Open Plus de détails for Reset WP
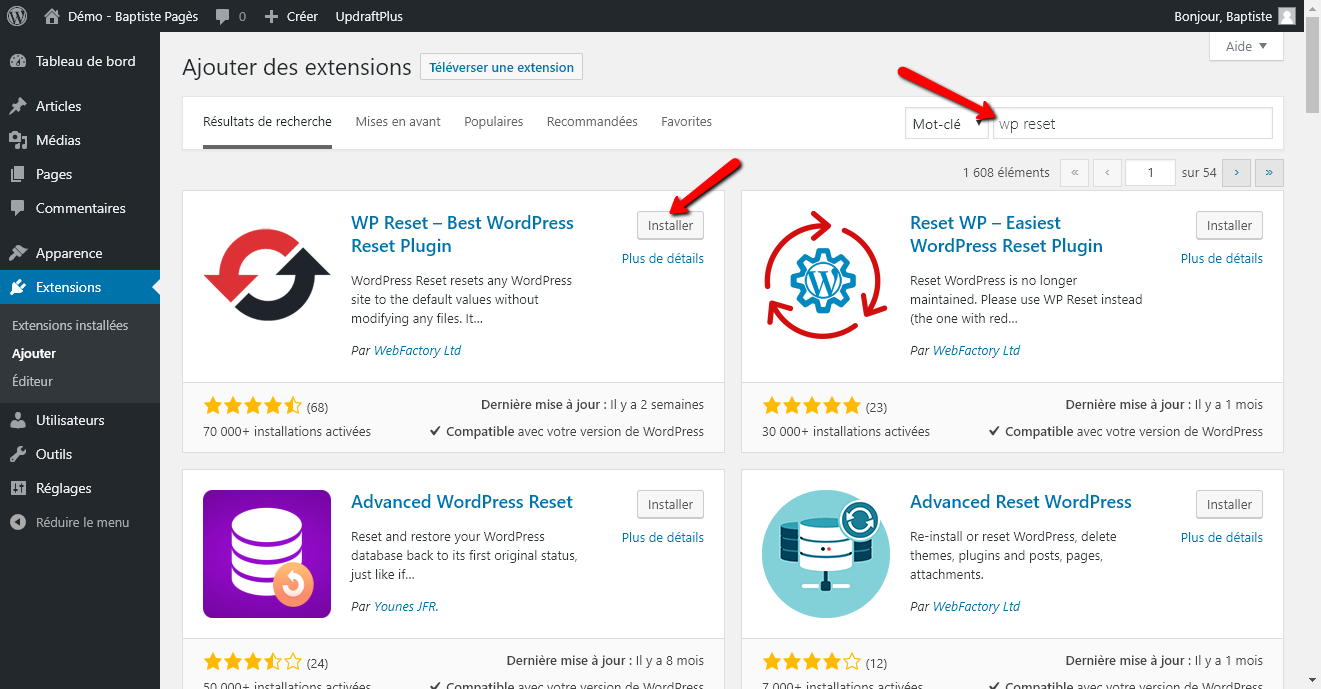The width and height of the screenshot is (1321, 689). 1221,258
